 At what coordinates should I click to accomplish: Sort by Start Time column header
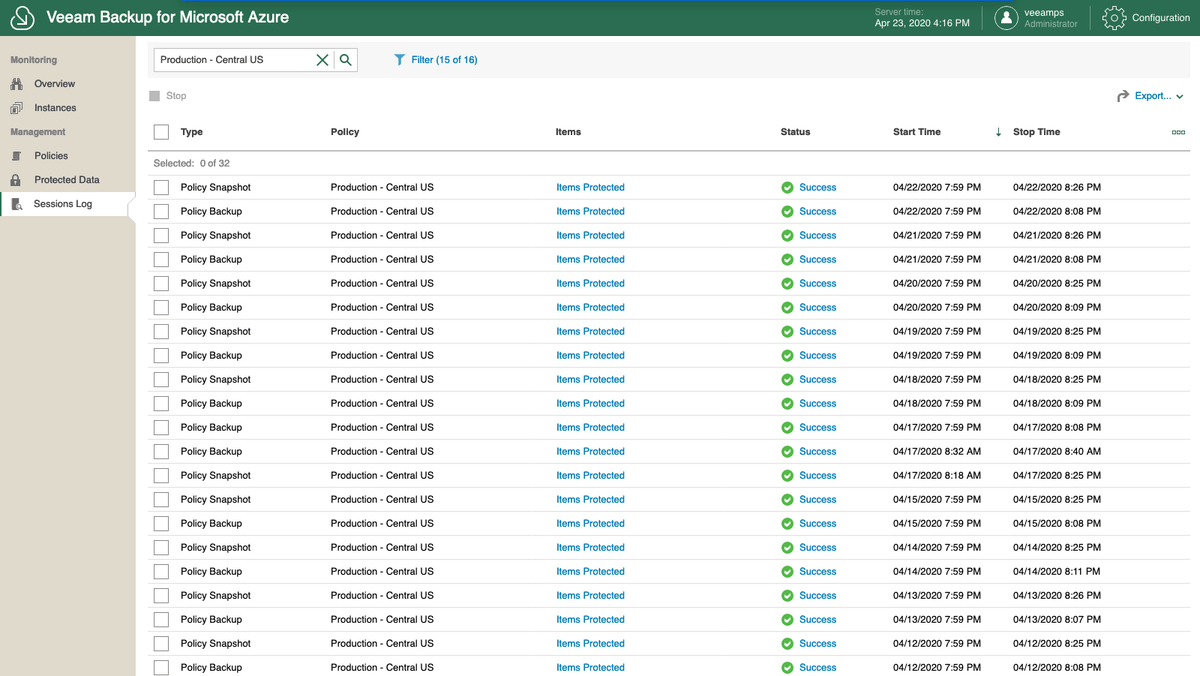click(917, 132)
